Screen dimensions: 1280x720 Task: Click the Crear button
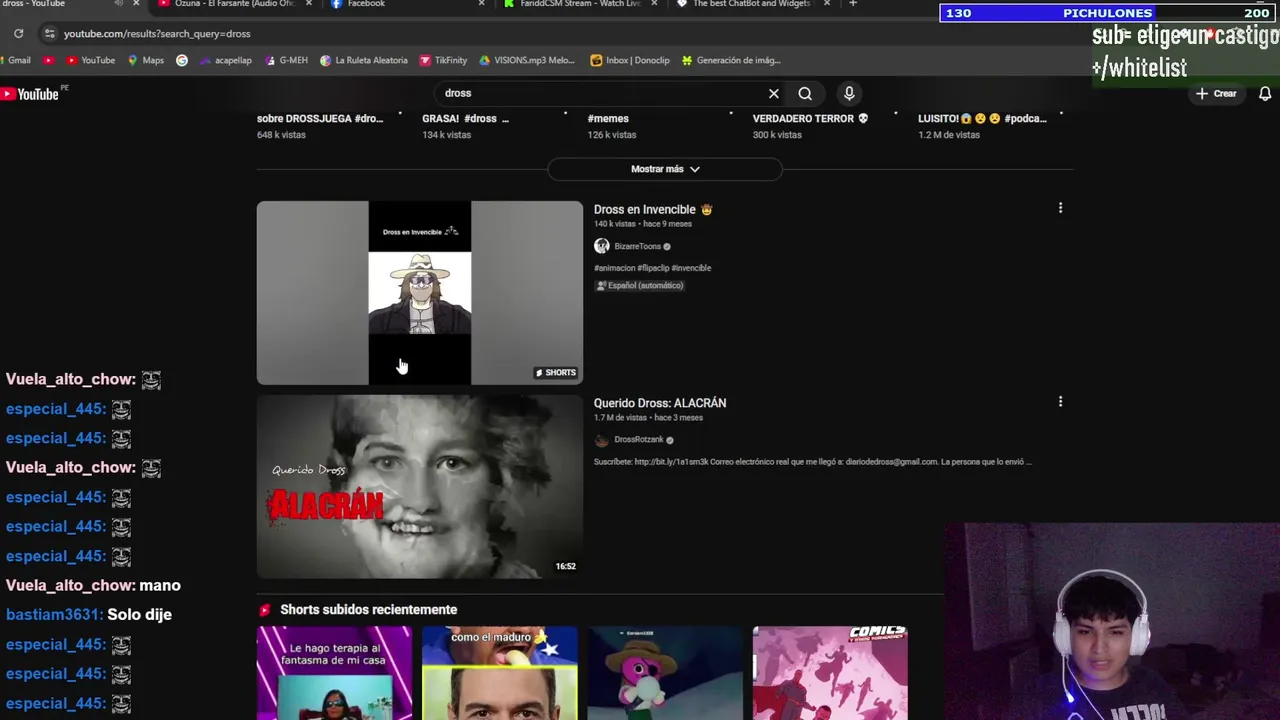[1216, 93]
